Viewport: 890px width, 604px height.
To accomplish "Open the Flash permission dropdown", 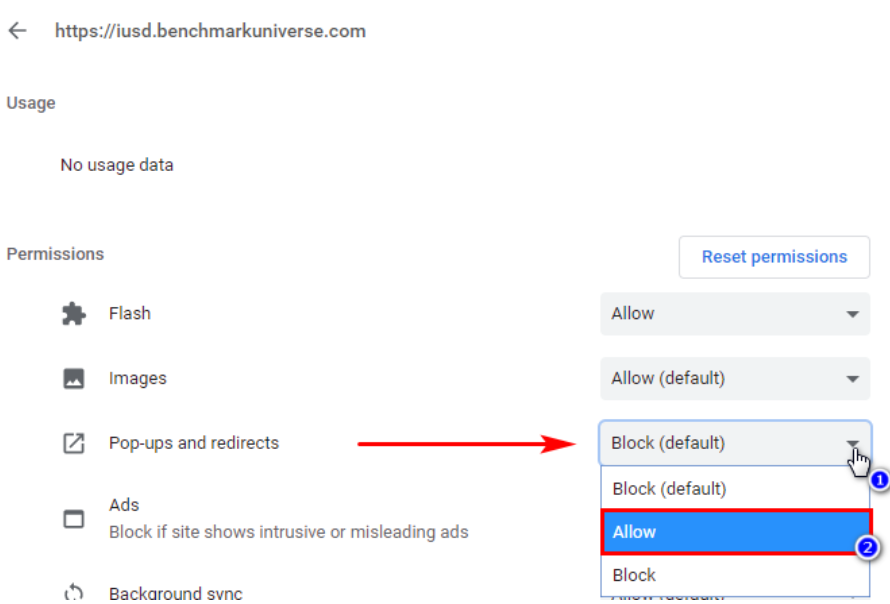I will click(734, 313).
